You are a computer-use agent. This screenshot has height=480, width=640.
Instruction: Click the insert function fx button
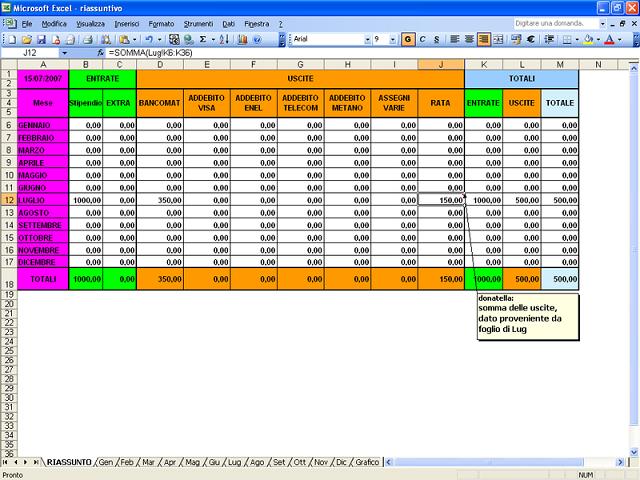[100, 52]
